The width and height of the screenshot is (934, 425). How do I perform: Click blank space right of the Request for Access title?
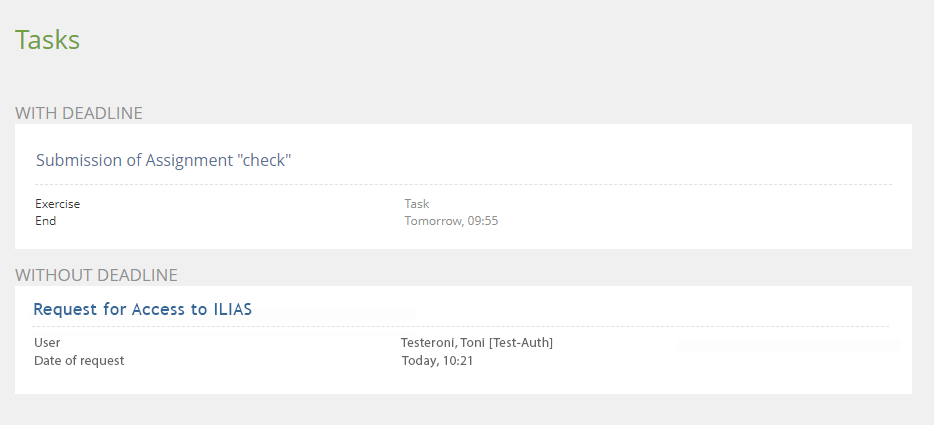600,308
